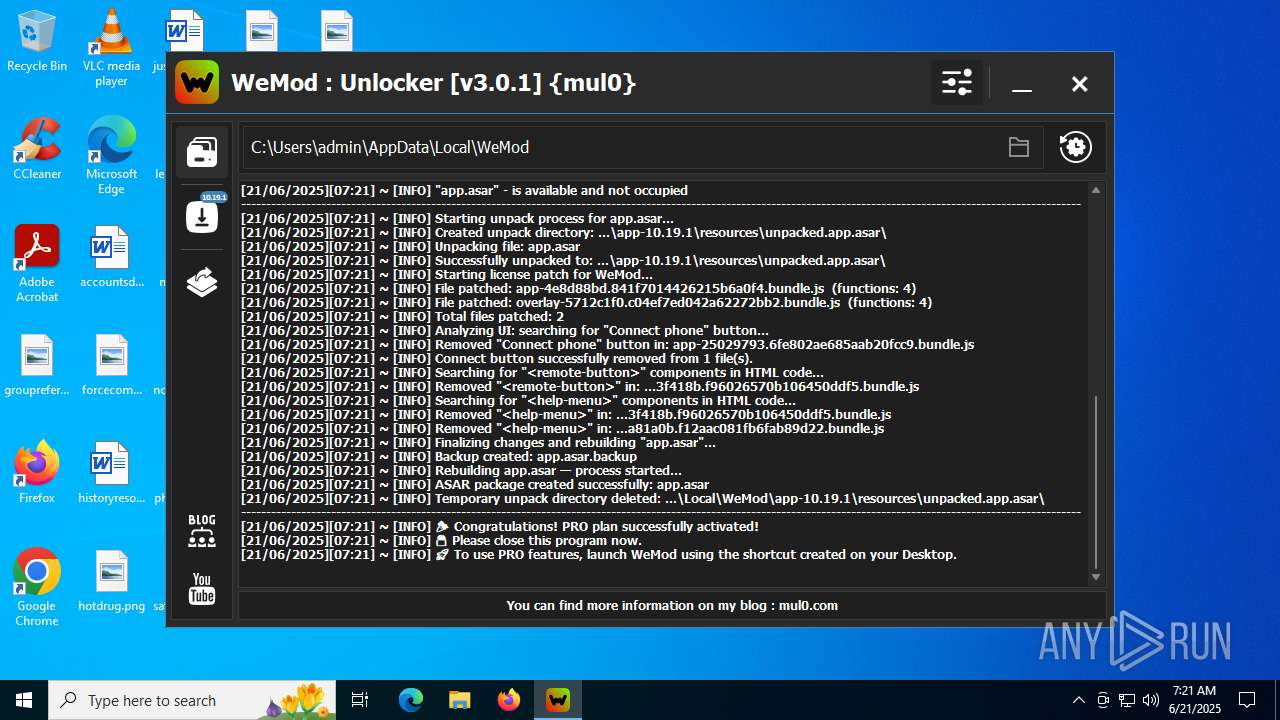Open the layers stack sidebar icon
This screenshot has width=1280, height=720.
point(202,282)
